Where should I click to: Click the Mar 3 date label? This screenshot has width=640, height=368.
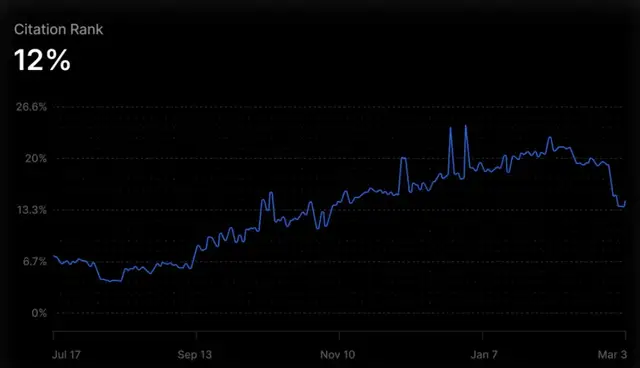click(x=612, y=355)
